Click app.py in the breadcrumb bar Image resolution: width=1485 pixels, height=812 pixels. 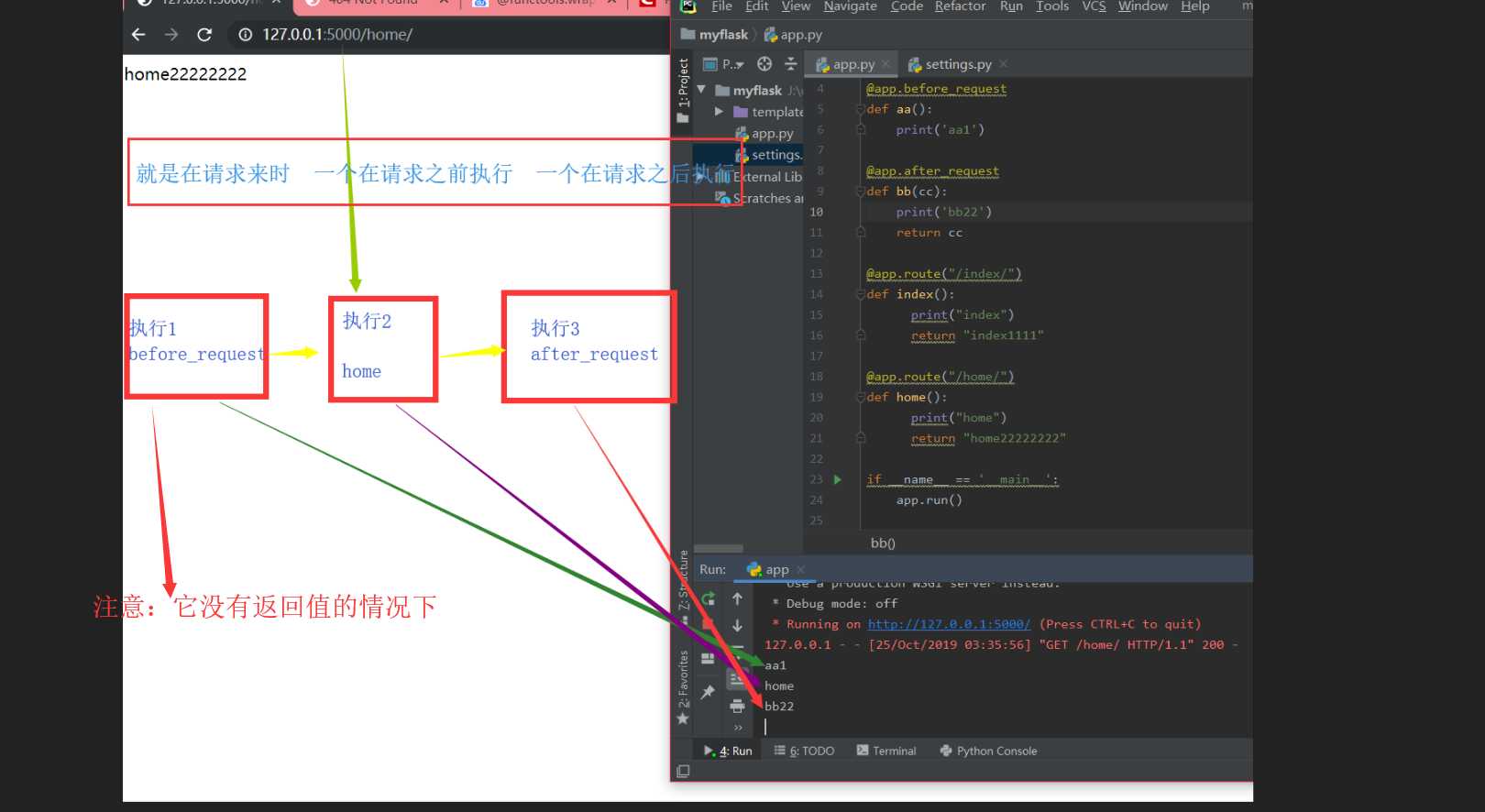point(793,35)
